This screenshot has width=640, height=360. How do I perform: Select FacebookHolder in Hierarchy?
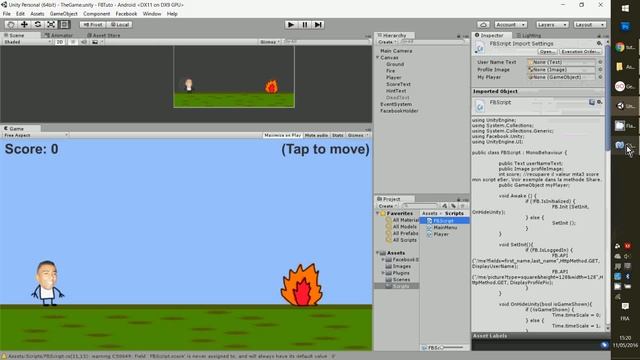[399, 111]
